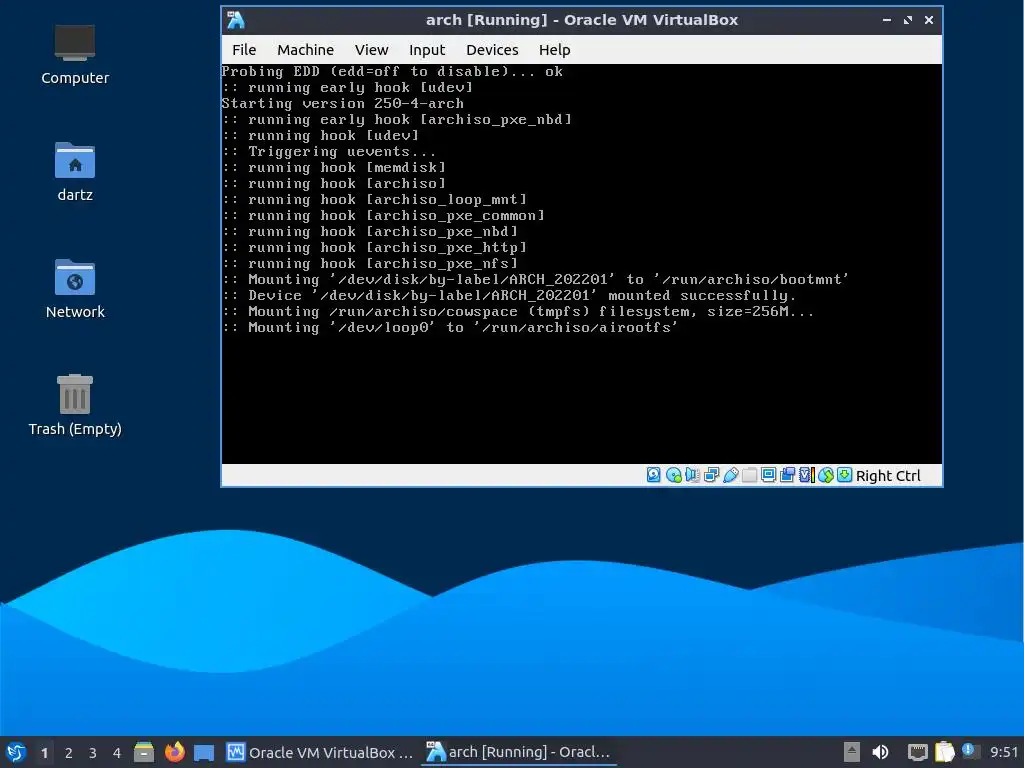Screen dimensions: 1024x768
Task: Click the VirtualBox window title icon
Action: [x=236, y=20]
